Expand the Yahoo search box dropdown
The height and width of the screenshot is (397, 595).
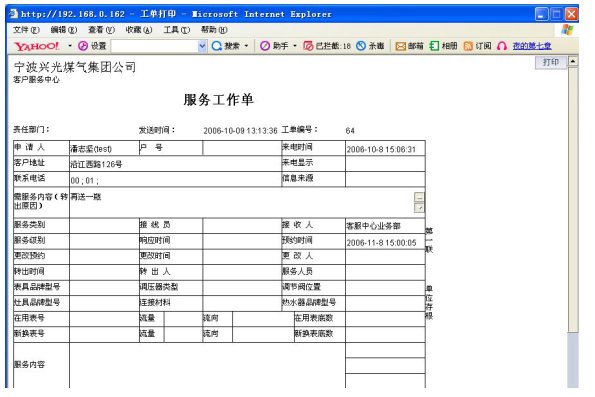202,46
